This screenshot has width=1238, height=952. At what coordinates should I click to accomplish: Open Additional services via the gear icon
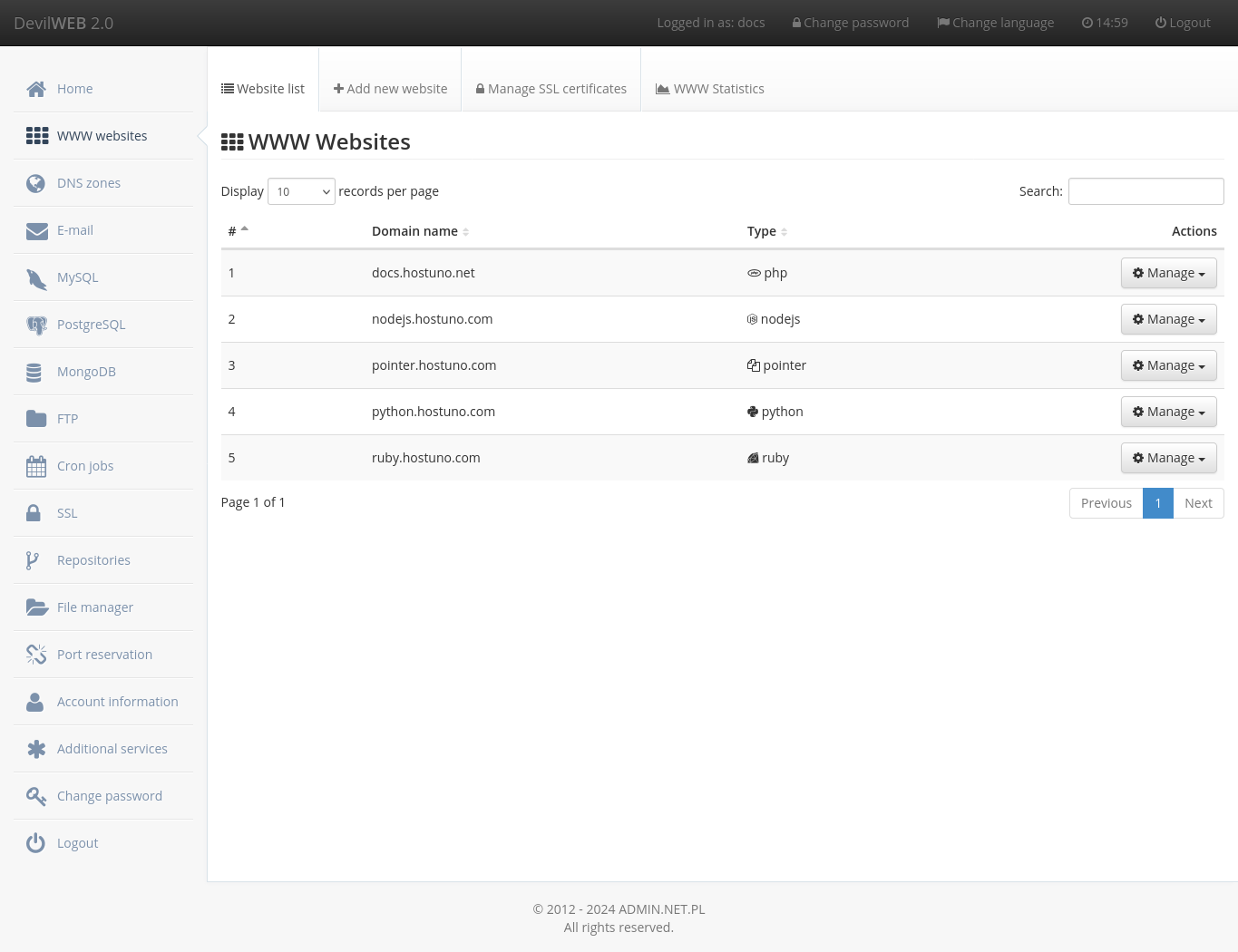click(36, 748)
